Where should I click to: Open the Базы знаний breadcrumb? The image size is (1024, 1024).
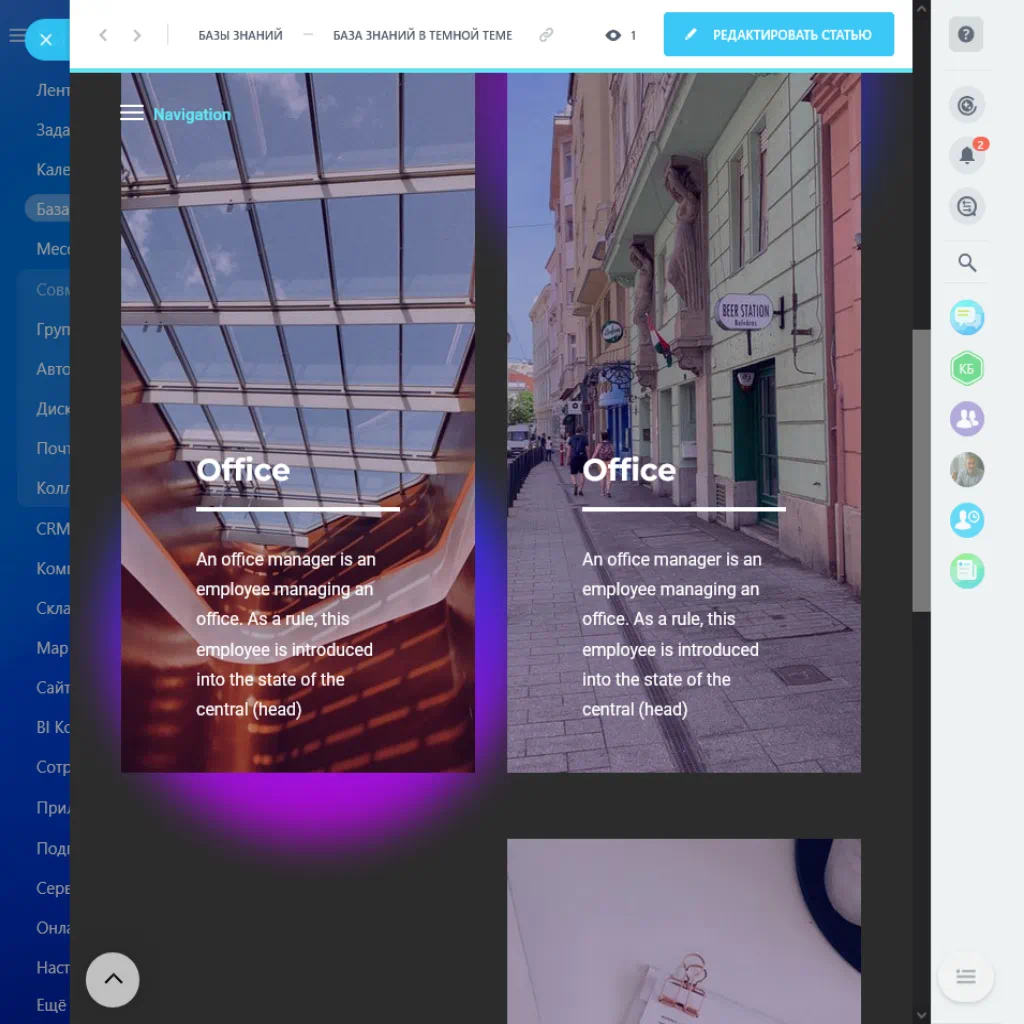(x=240, y=35)
